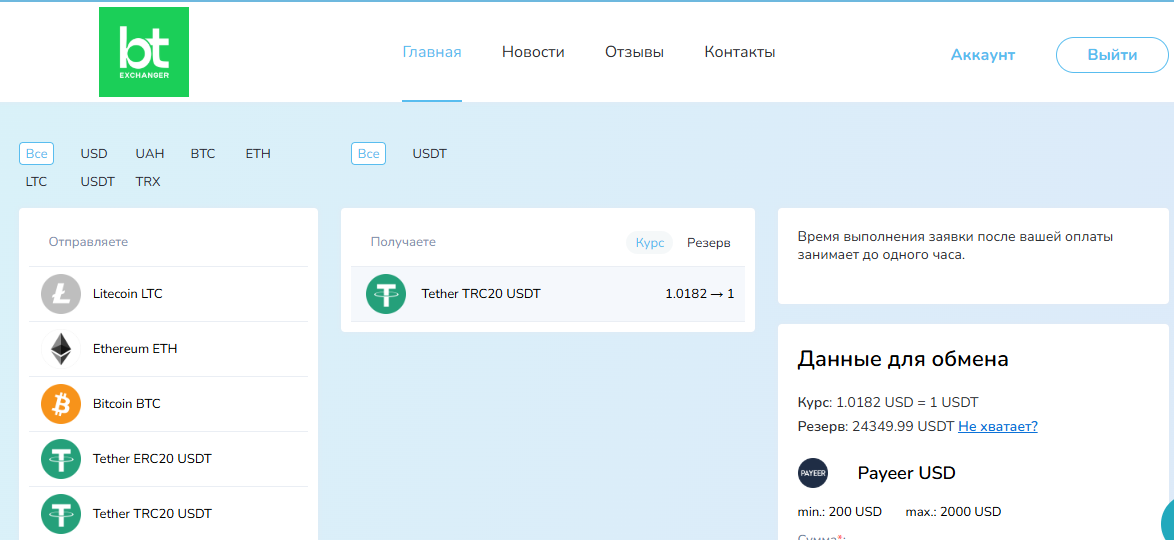Viewport: 1174px width, 540px height.
Task: Filter send currencies by BTC
Action: 203,154
